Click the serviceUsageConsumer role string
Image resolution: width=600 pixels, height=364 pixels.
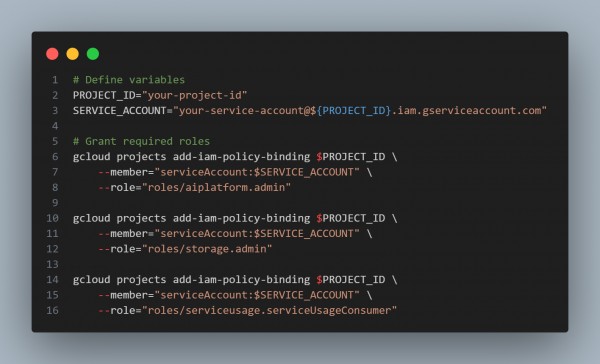tap(270, 310)
